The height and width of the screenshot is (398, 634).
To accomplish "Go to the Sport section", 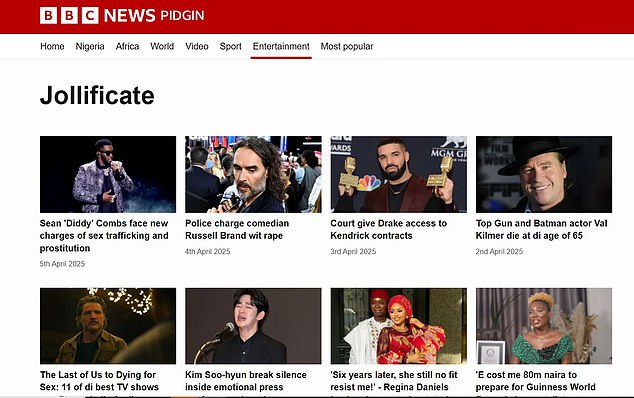I will pyautogui.click(x=230, y=47).
